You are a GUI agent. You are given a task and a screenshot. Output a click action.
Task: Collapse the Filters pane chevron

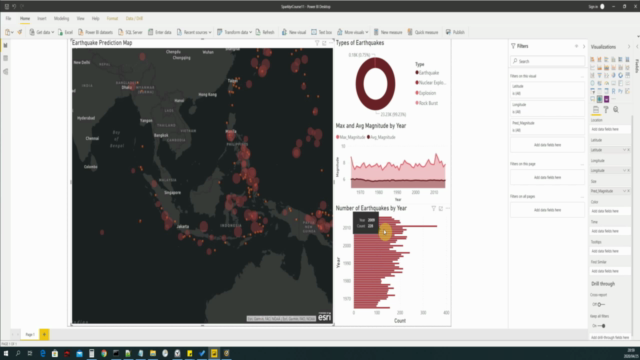click(x=584, y=47)
